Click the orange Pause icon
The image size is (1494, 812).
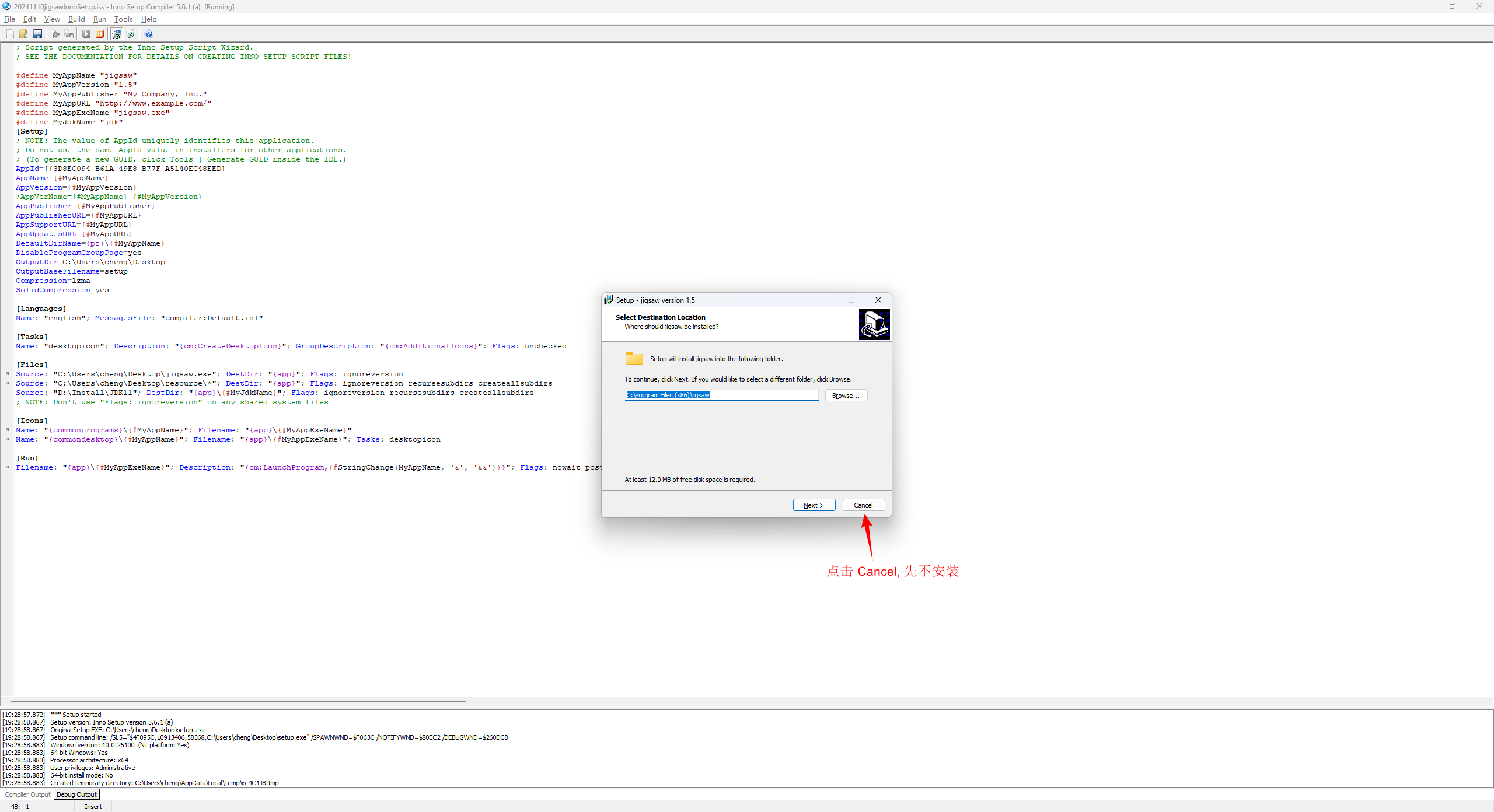(x=100, y=34)
